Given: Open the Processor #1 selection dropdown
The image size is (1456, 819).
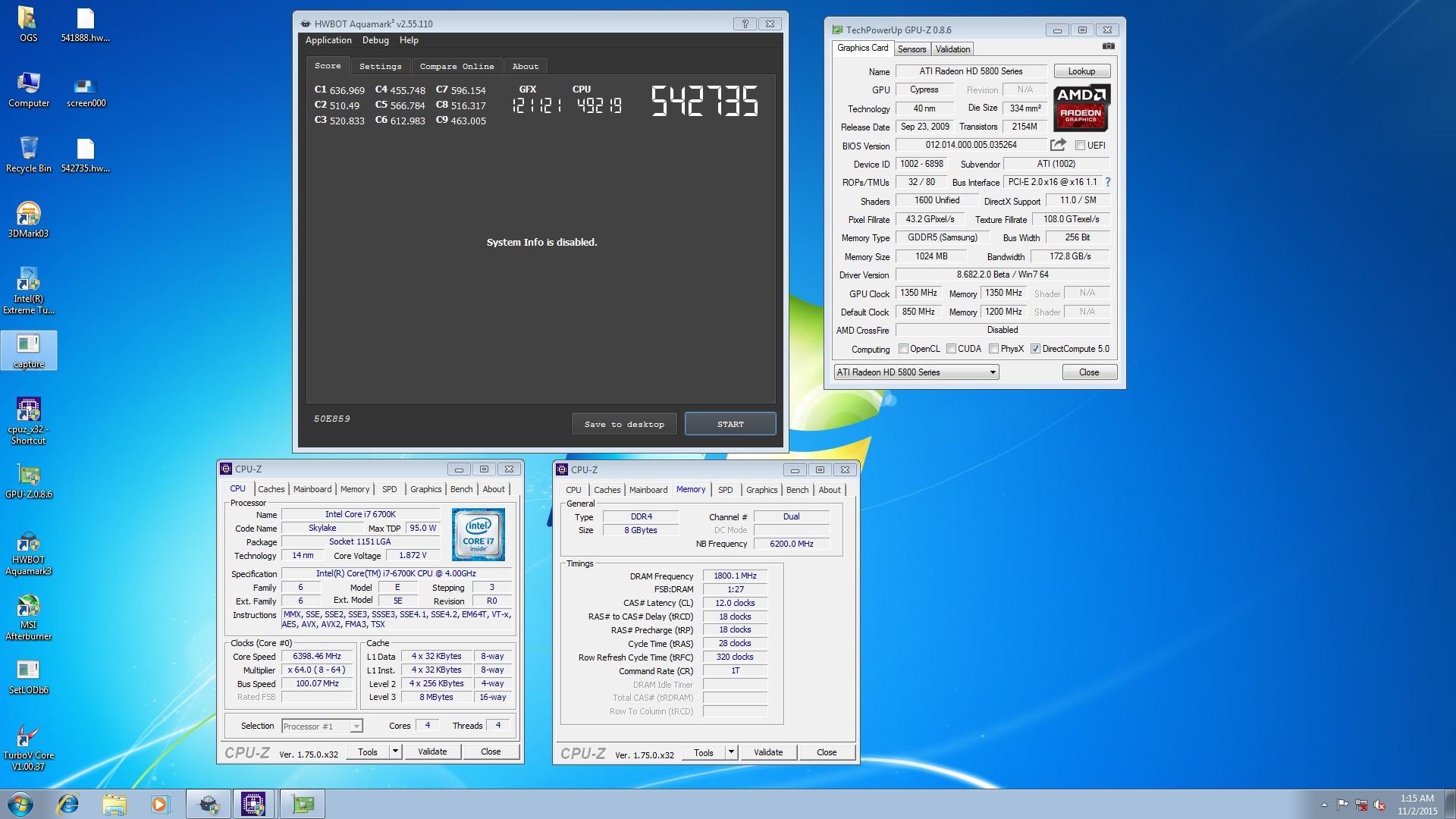Looking at the screenshot, I should click(322, 726).
